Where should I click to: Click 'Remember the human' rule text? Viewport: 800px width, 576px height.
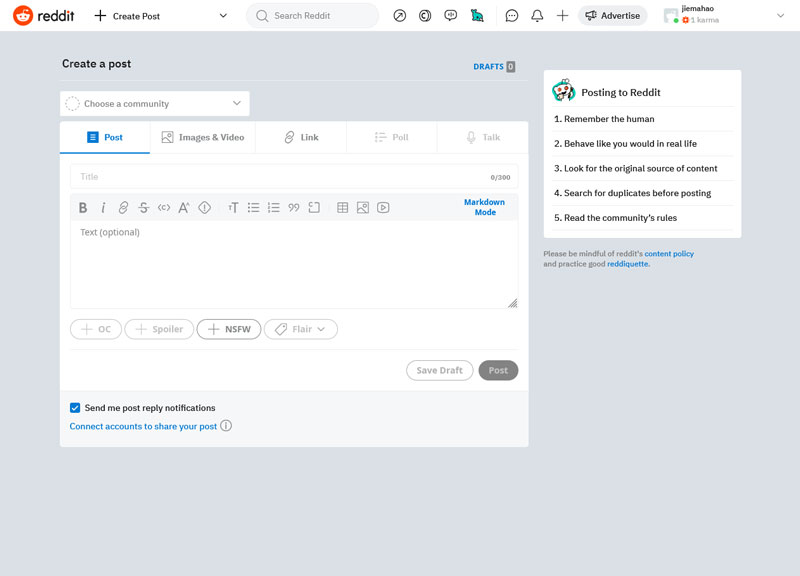(x=609, y=119)
